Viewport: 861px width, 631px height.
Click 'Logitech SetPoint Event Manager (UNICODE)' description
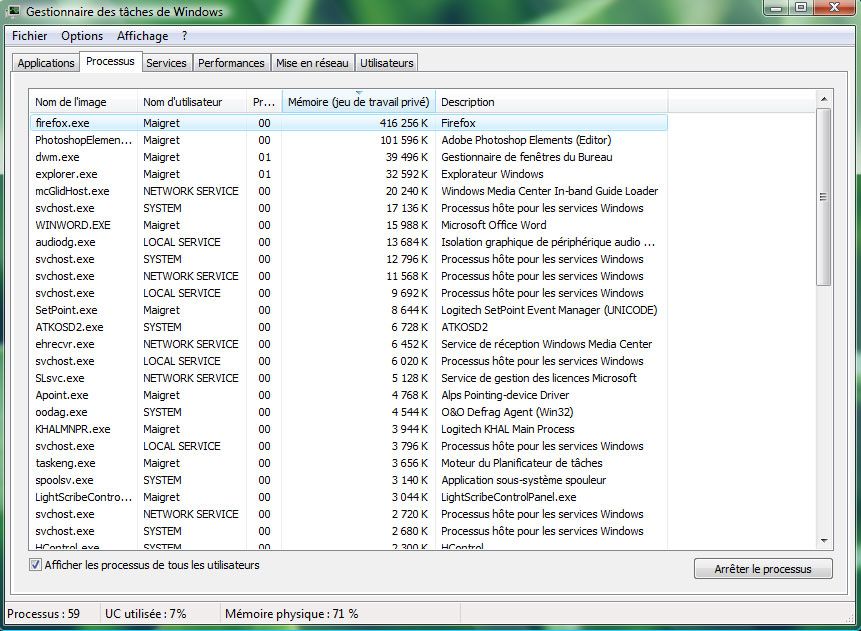click(549, 310)
